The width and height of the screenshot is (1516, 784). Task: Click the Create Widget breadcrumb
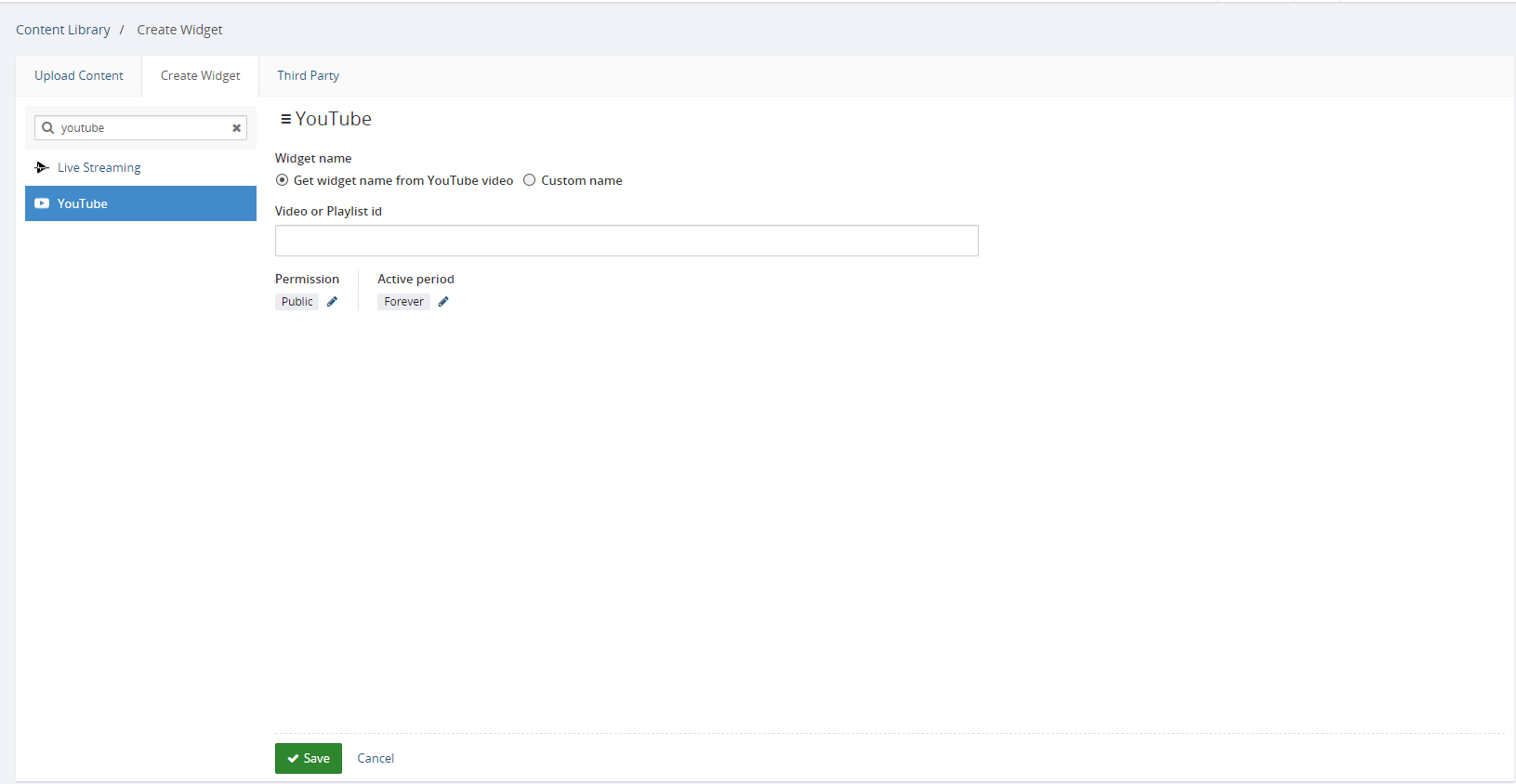179,30
